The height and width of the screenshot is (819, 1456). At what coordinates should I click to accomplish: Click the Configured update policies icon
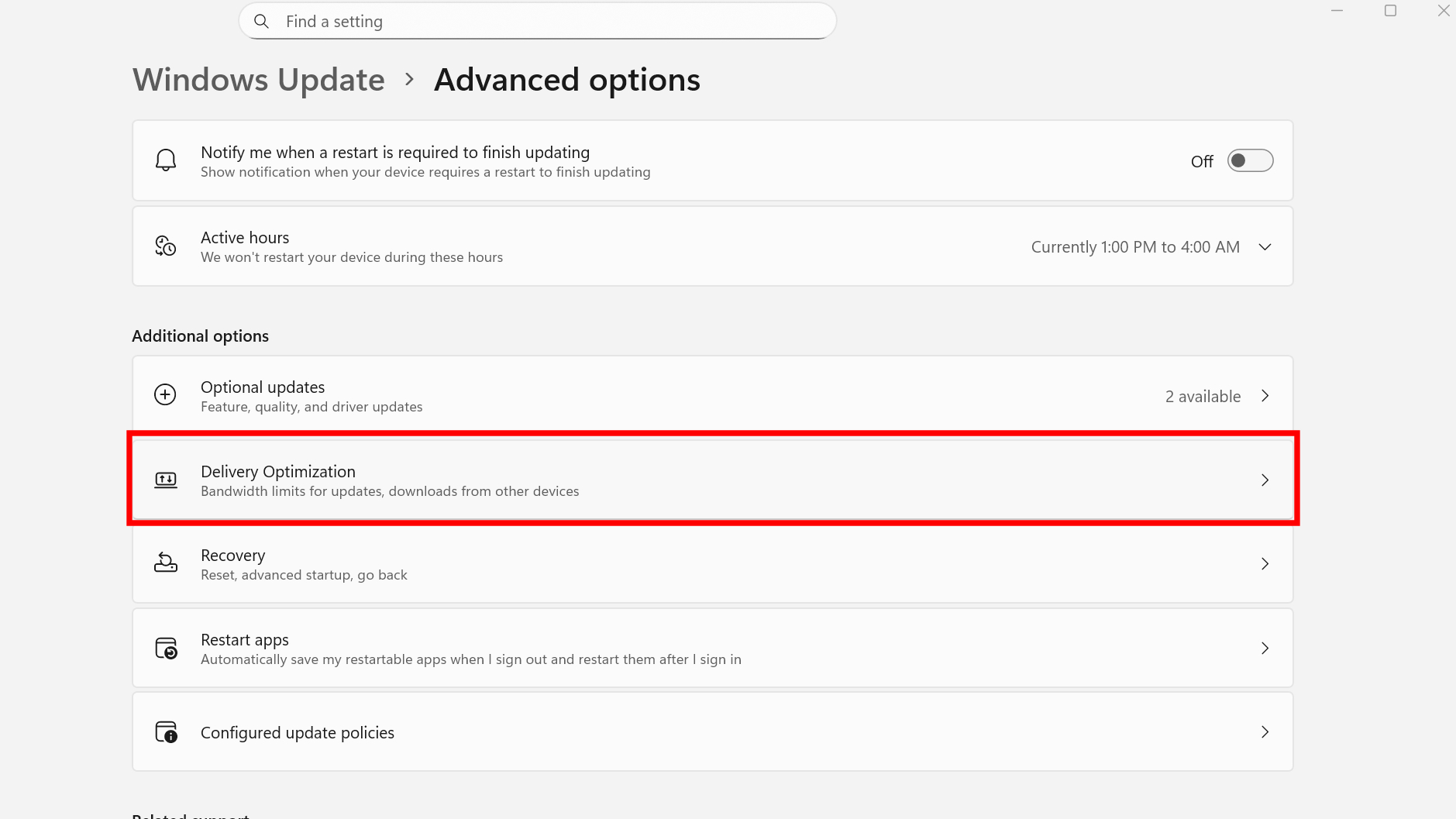pyautogui.click(x=165, y=731)
